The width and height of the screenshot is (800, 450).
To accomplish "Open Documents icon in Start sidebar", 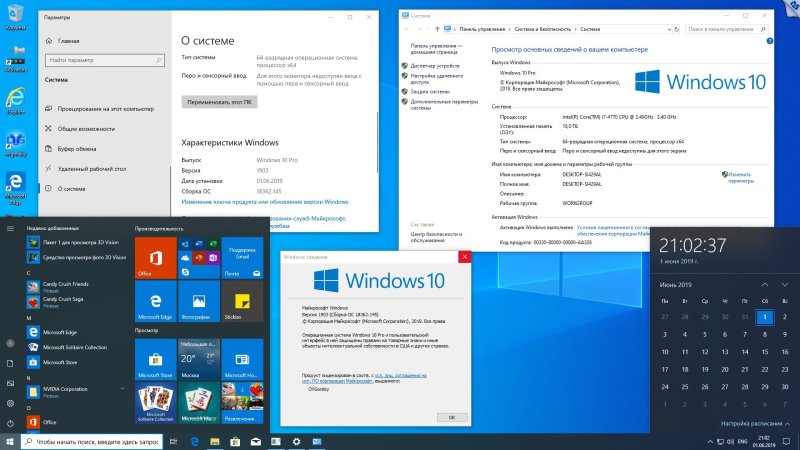I will (10, 363).
